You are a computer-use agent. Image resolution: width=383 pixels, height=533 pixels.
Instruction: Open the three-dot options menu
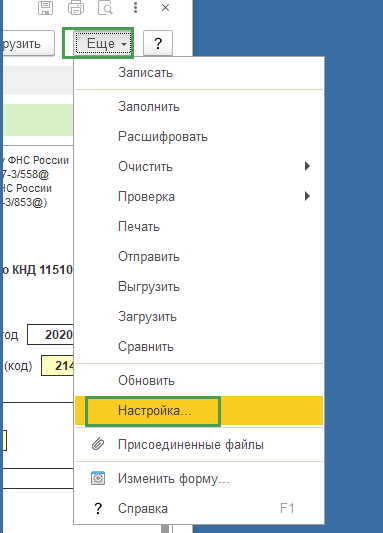point(135,7)
